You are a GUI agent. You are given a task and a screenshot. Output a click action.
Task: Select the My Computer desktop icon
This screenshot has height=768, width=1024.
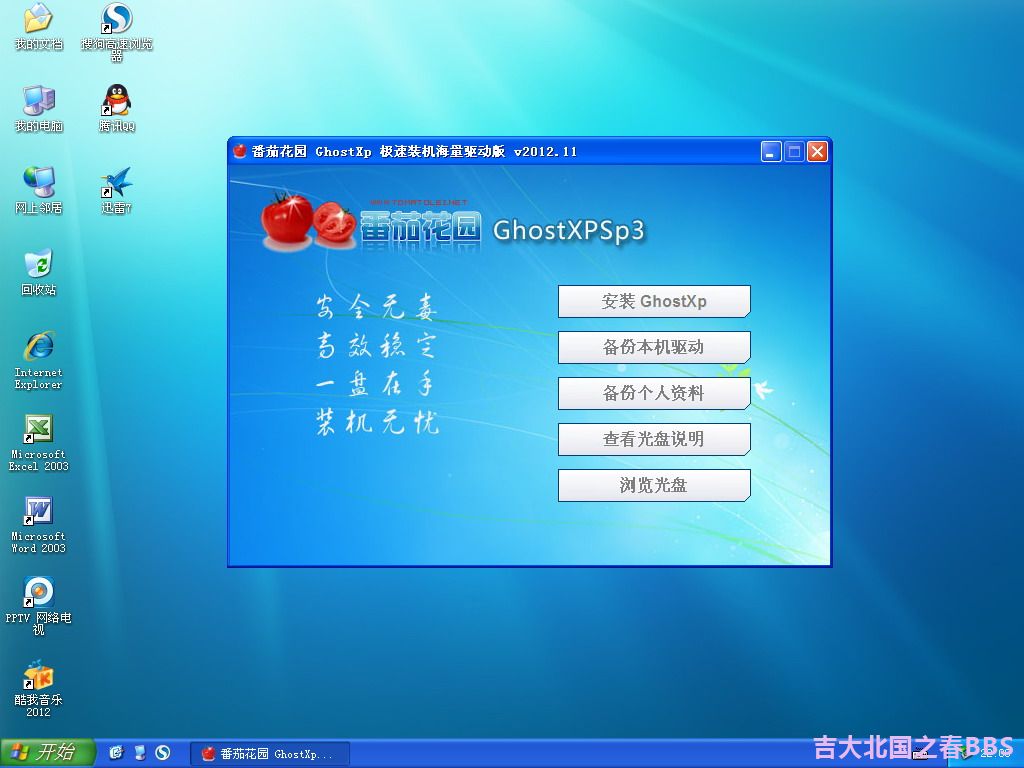(x=39, y=108)
